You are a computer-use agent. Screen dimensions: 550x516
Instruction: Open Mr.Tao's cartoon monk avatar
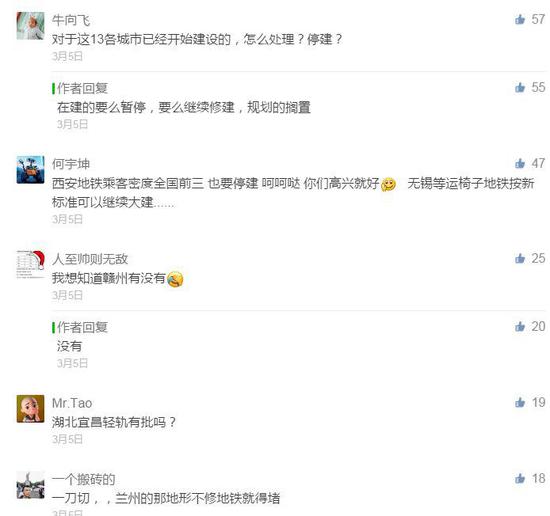coord(31,409)
